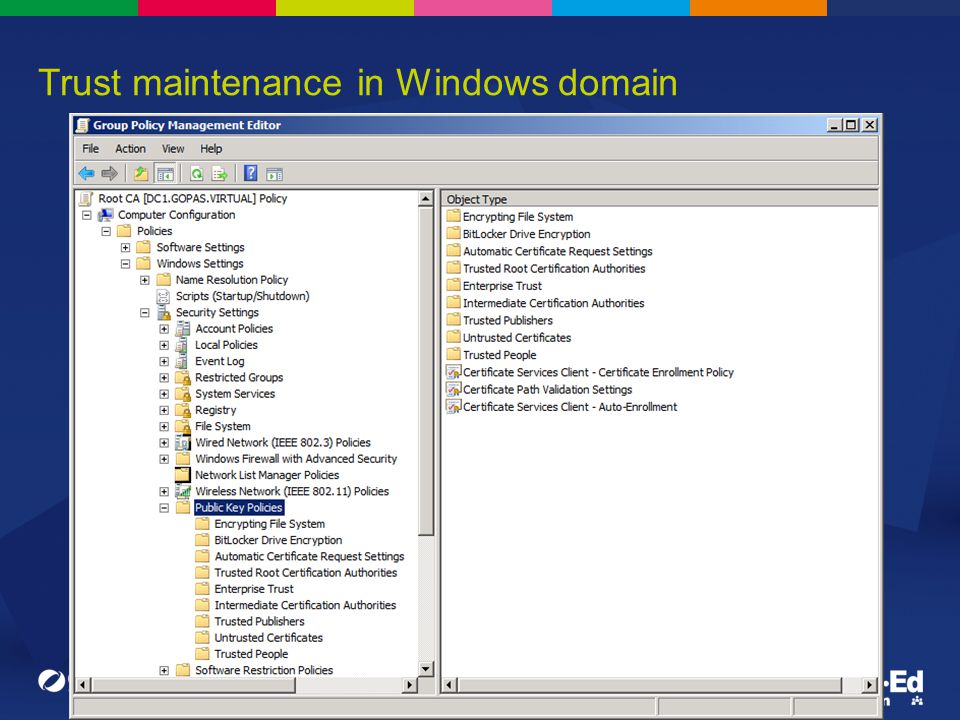Click the Network List Manager Policies icon

click(182, 475)
